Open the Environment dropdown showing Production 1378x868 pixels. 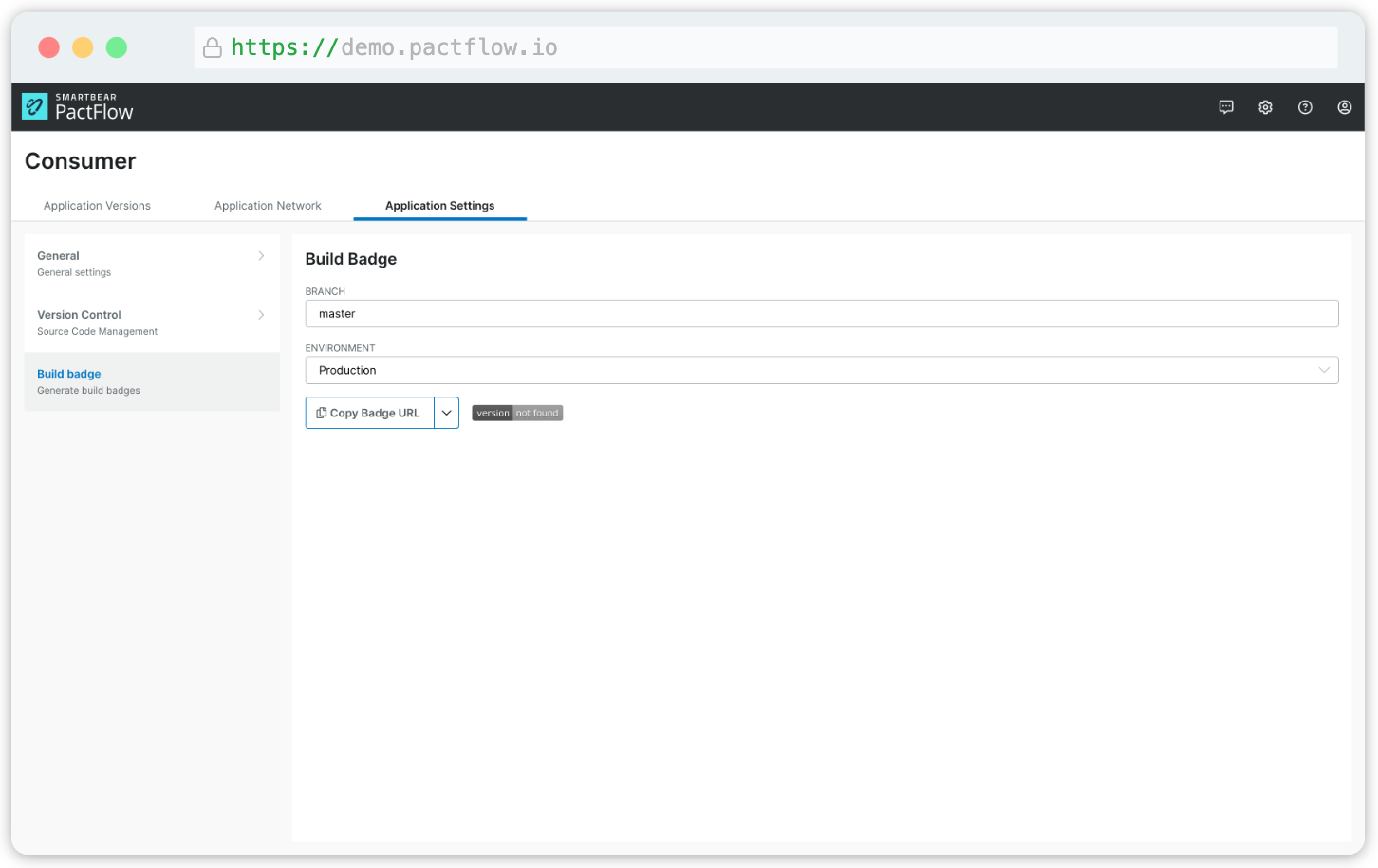(822, 370)
